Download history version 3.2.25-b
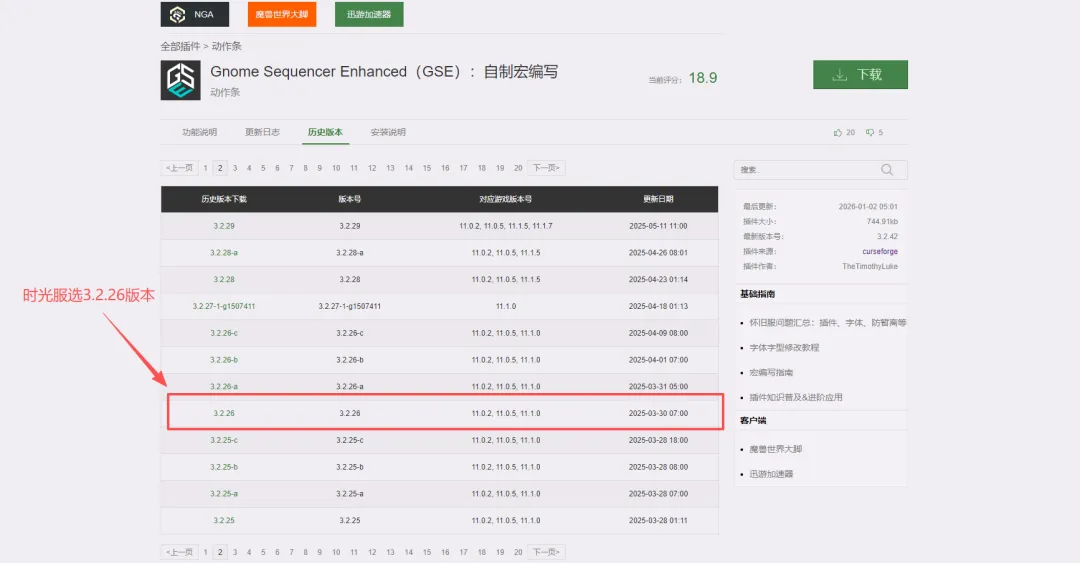The height and width of the screenshot is (563, 1080). (224, 467)
